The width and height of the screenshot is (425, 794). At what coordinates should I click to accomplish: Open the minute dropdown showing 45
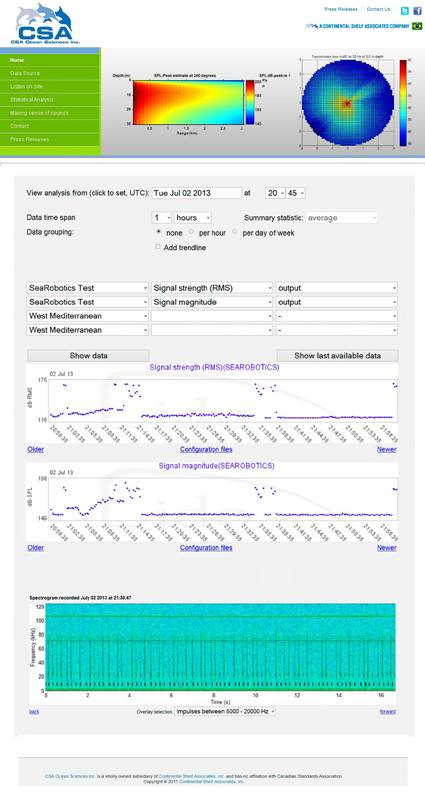(x=295, y=193)
